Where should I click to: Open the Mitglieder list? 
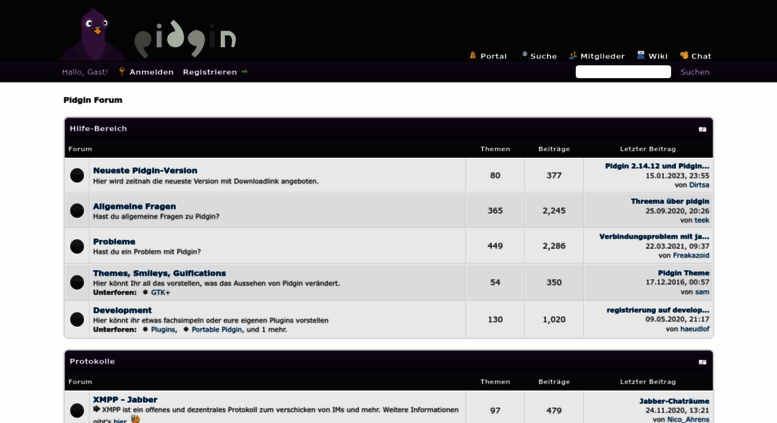[602, 56]
